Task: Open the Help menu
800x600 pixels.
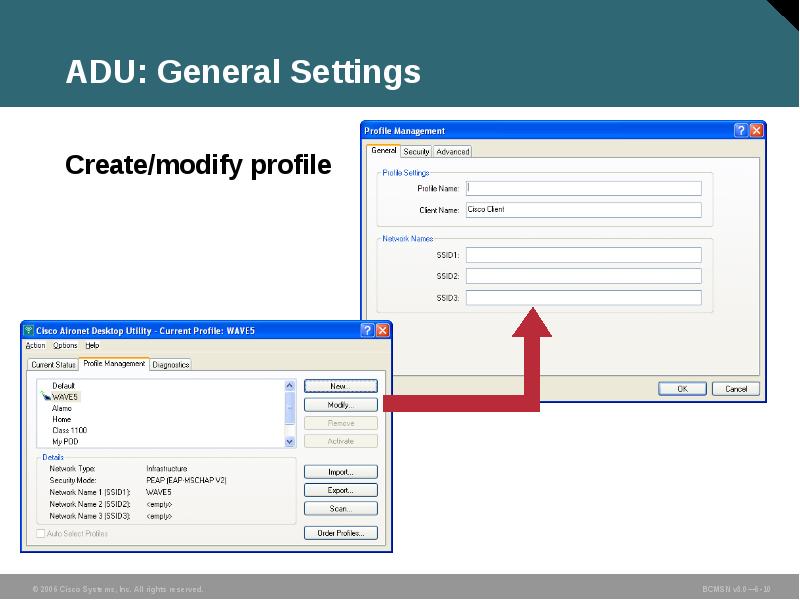Action: (91, 345)
